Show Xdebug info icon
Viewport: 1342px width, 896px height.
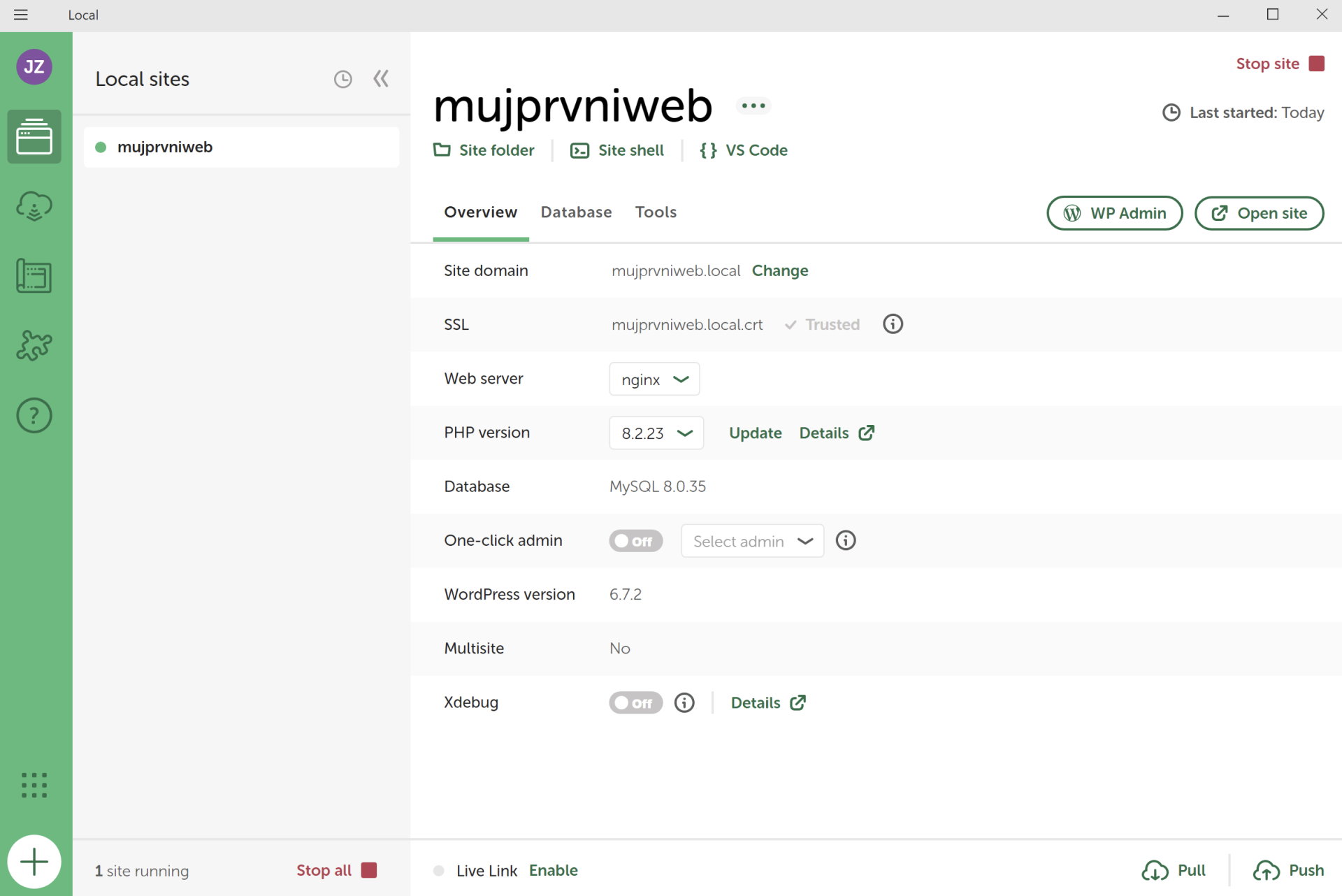coord(684,702)
